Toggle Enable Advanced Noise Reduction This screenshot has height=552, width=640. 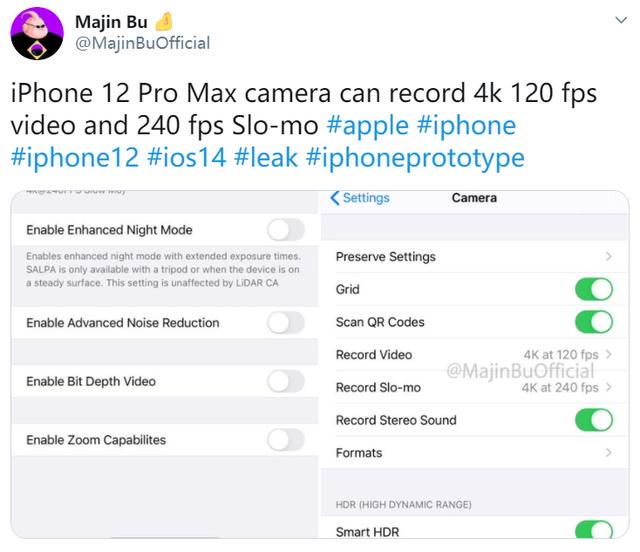[x=286, y=323]
